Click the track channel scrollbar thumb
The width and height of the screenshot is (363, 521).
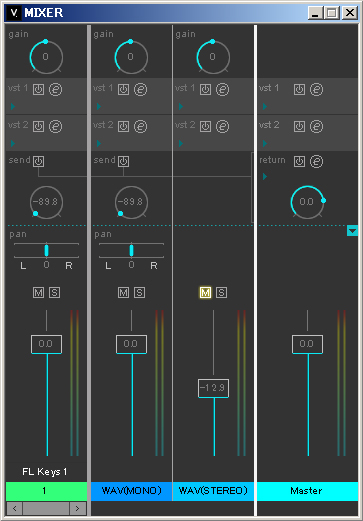[46, 509]
